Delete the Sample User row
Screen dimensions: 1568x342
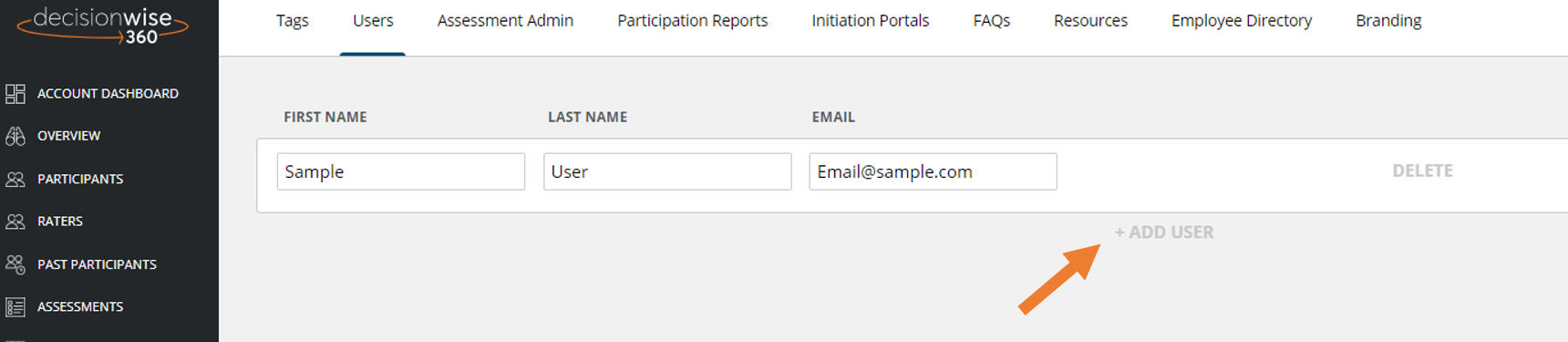coord(1422,171)
